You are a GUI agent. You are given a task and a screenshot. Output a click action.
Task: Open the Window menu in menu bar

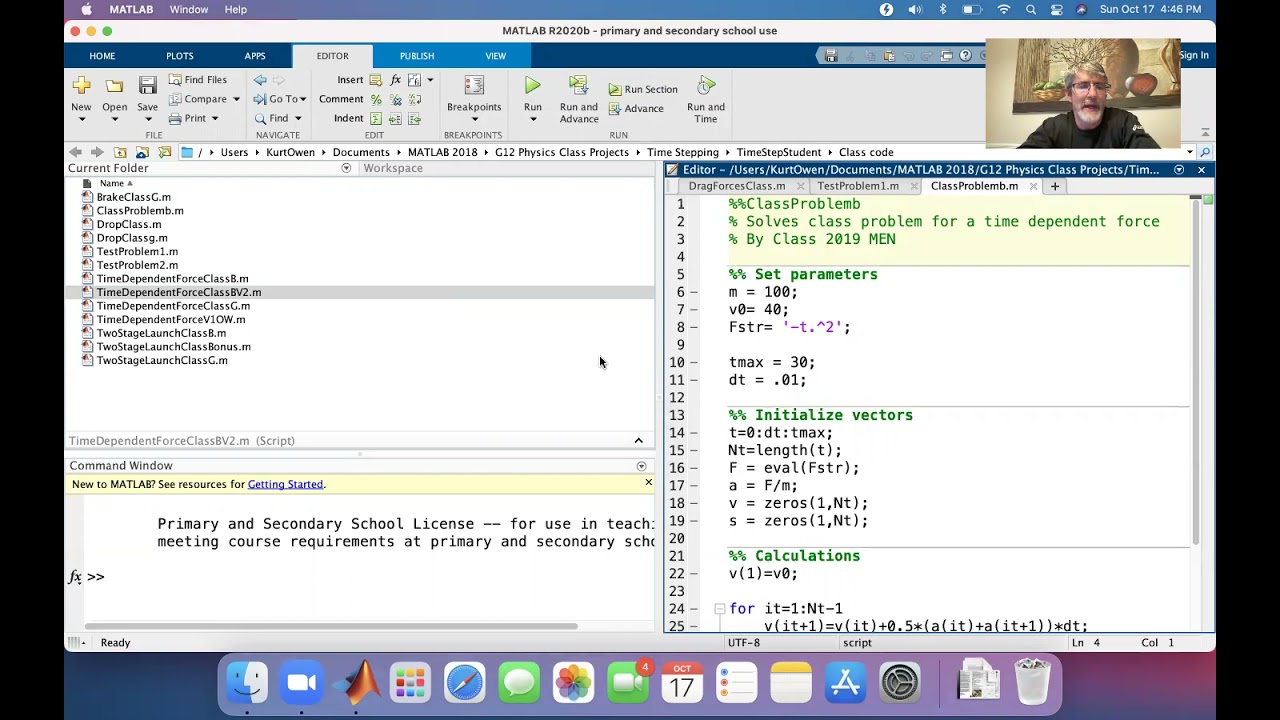(188, 9)
